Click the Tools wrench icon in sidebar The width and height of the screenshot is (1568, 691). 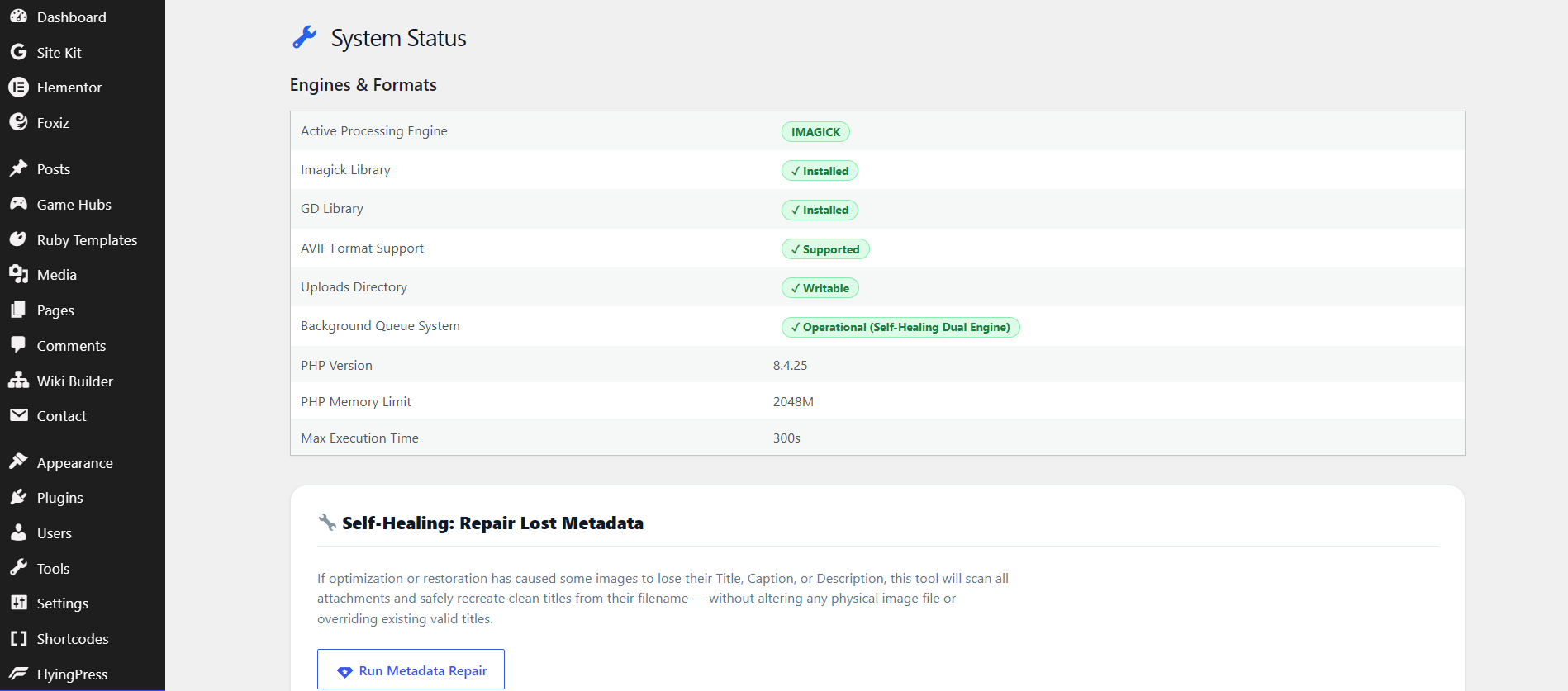tap(18, 568)
